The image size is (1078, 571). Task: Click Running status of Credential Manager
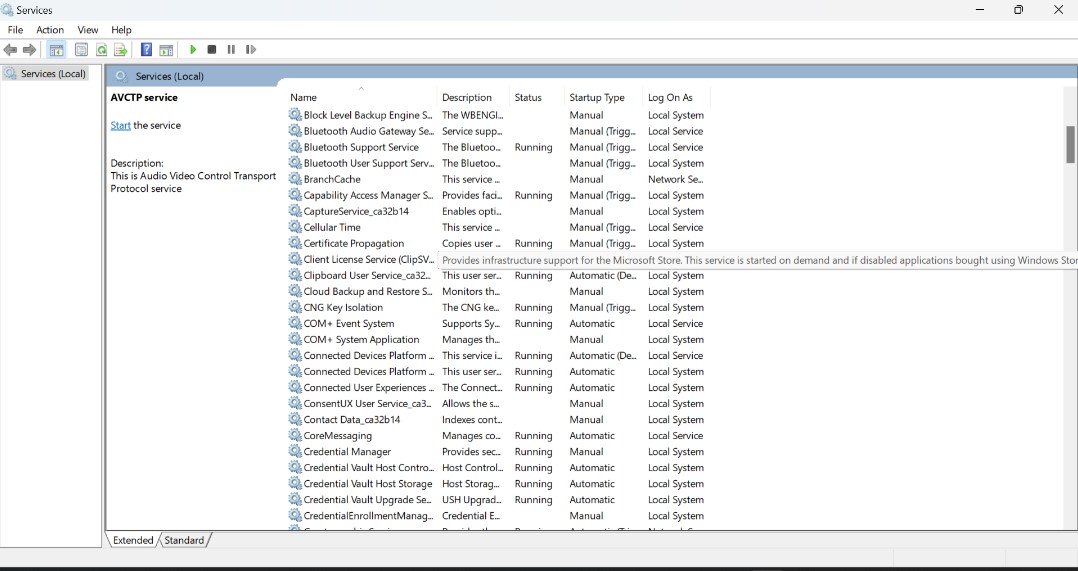tap(533, 451)
